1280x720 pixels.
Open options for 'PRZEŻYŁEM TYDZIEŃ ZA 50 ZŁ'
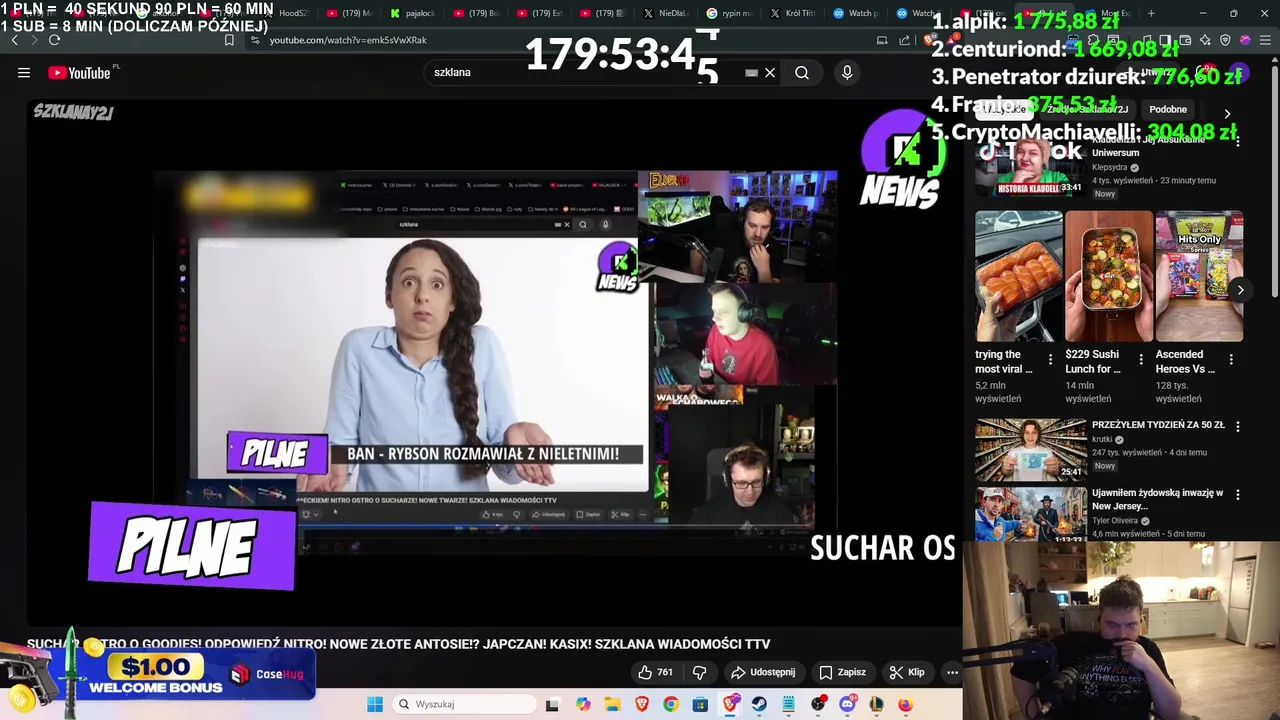(x=1237, y=426)
